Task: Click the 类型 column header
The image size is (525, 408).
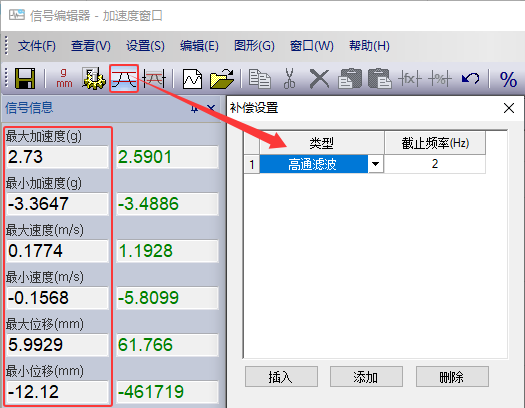Action: [x=321, y=143]
